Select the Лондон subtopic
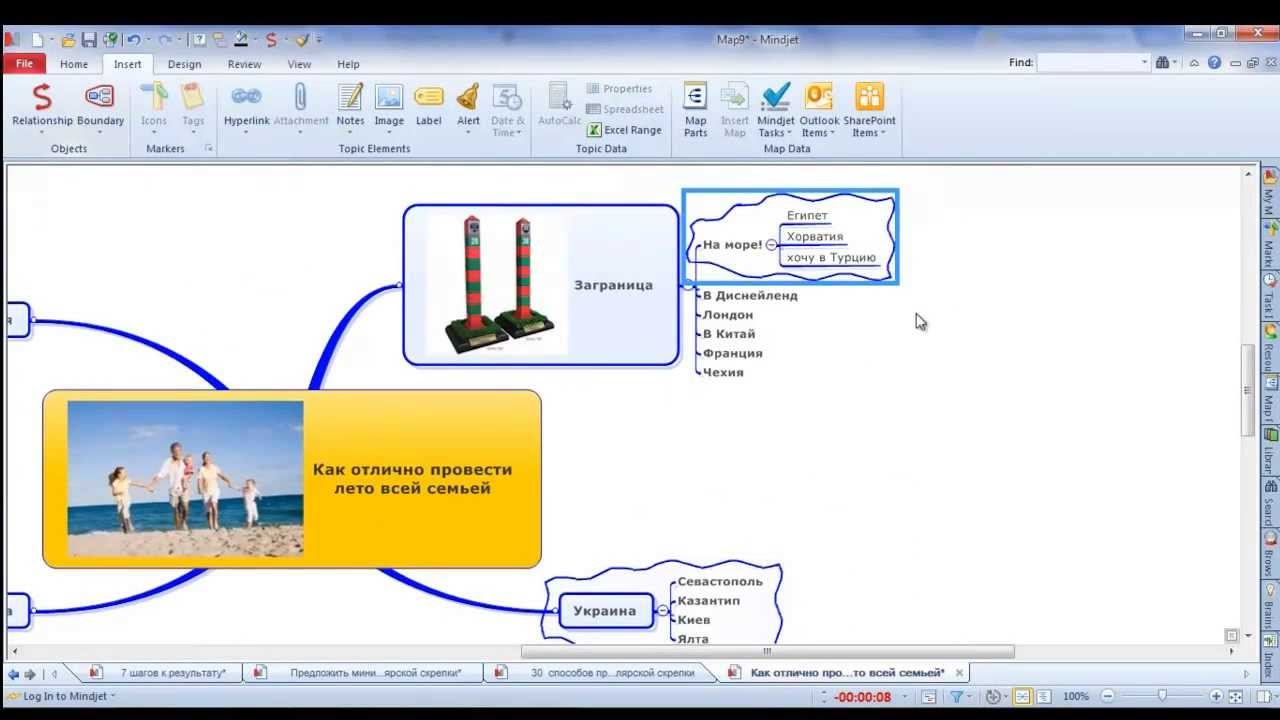Image resolution: width=1280 pixels, height=720 pixels. pyautogui.click(x=728, y=314)
